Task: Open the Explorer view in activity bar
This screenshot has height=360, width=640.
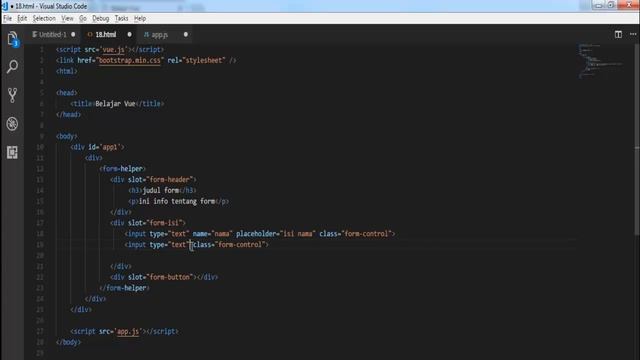Action: pos(12,39)
